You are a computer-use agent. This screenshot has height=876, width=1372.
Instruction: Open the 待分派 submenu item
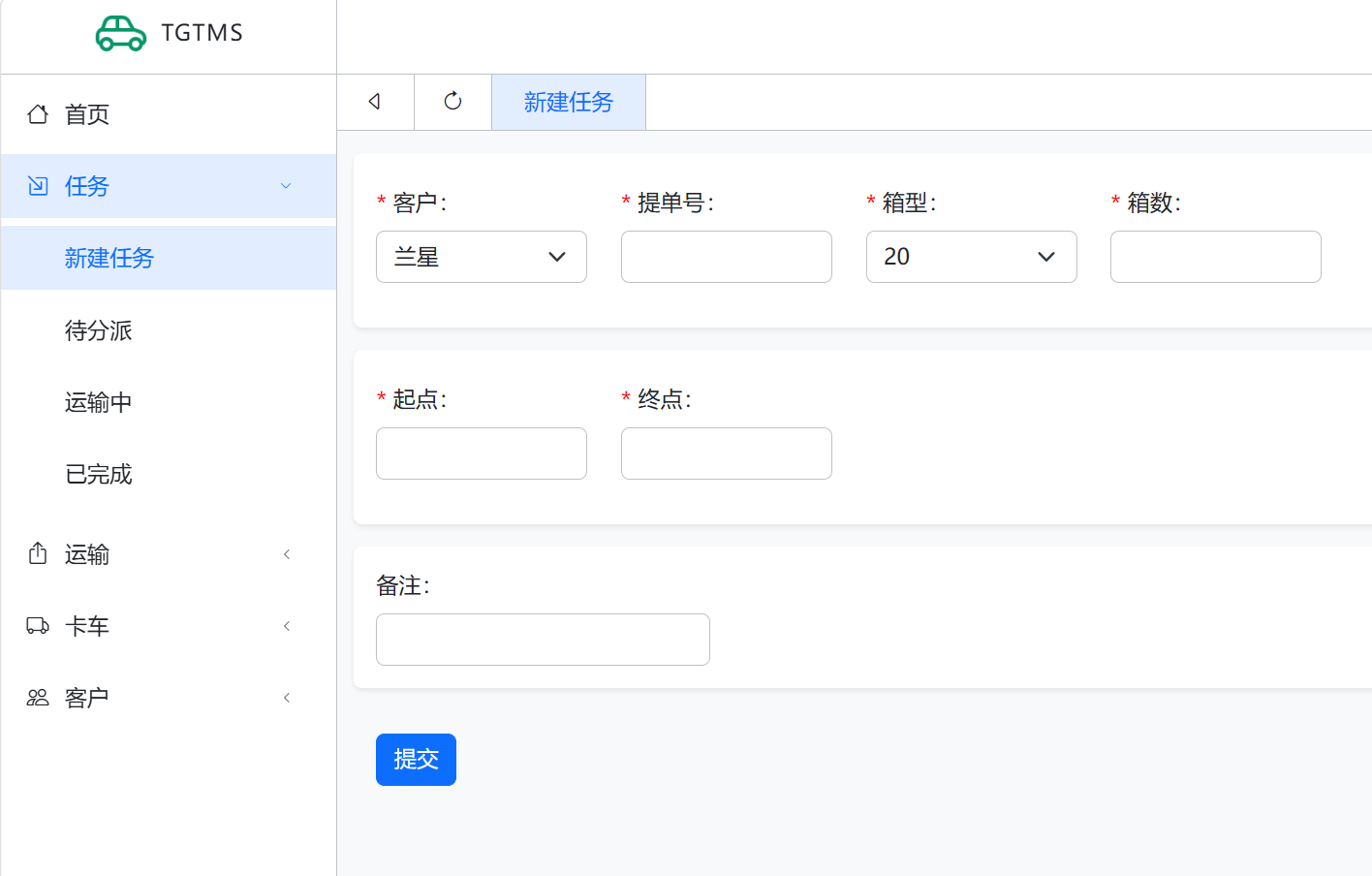click(x=169, y=330)
